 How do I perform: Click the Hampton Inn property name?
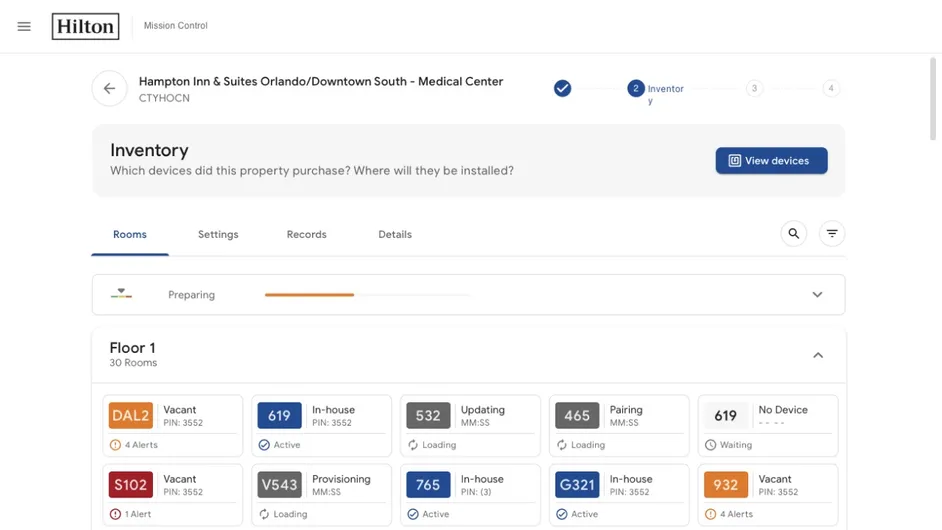321,81
